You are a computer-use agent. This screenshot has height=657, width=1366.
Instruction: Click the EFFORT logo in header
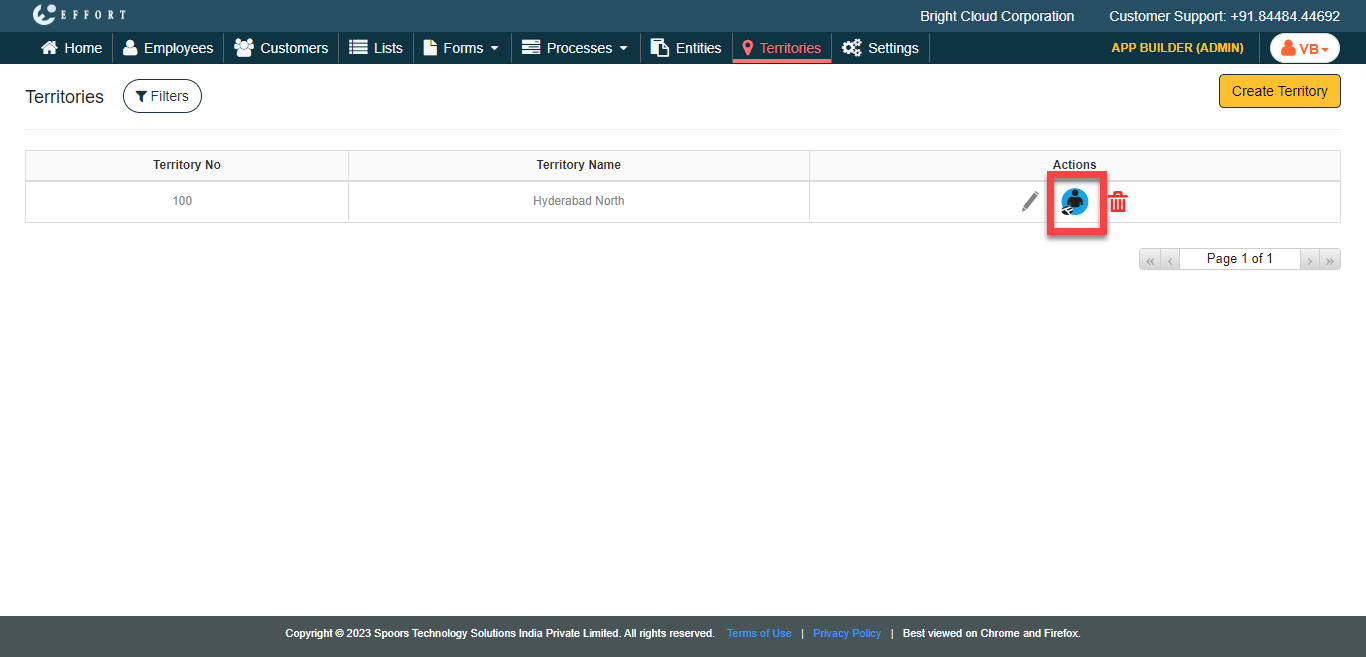[80, 15]
